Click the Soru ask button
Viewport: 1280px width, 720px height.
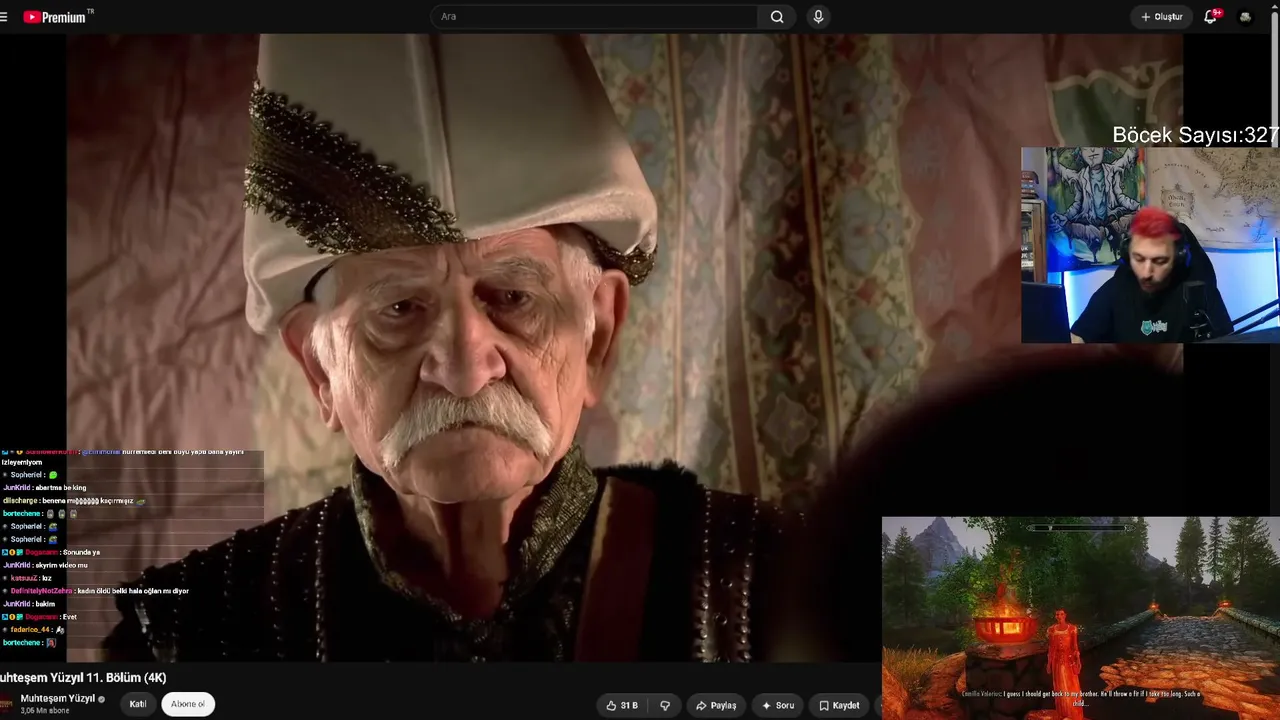click(778, 705)
